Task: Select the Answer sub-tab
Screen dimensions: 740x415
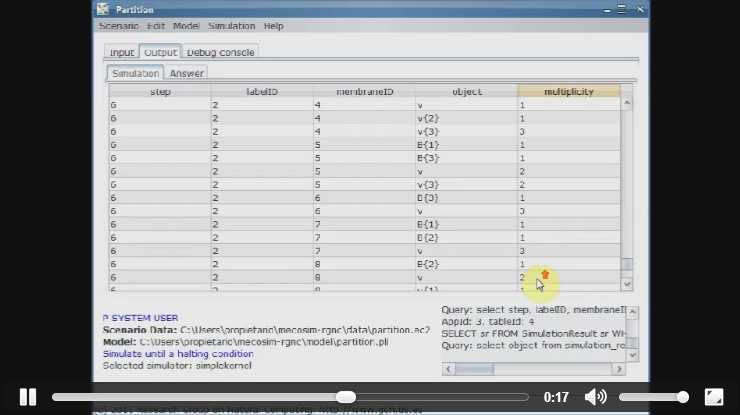Action: tap(186, 73)
